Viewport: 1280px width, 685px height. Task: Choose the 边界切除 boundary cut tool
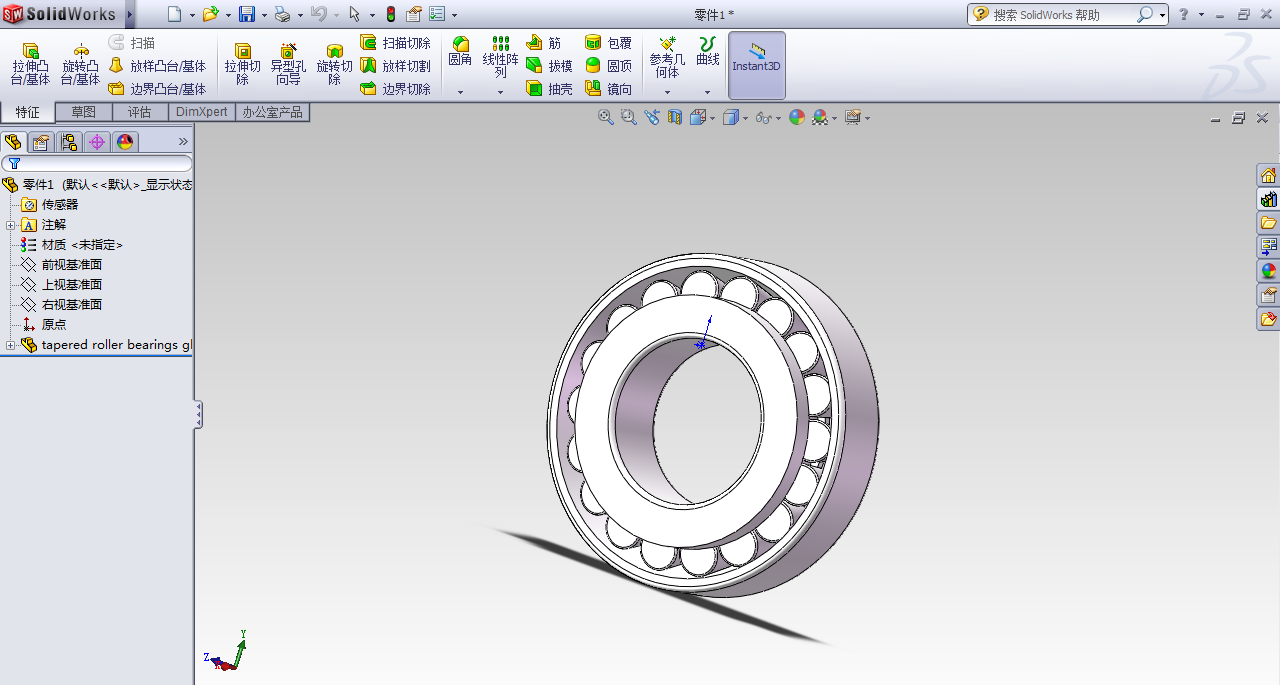(x=396, y=89)
